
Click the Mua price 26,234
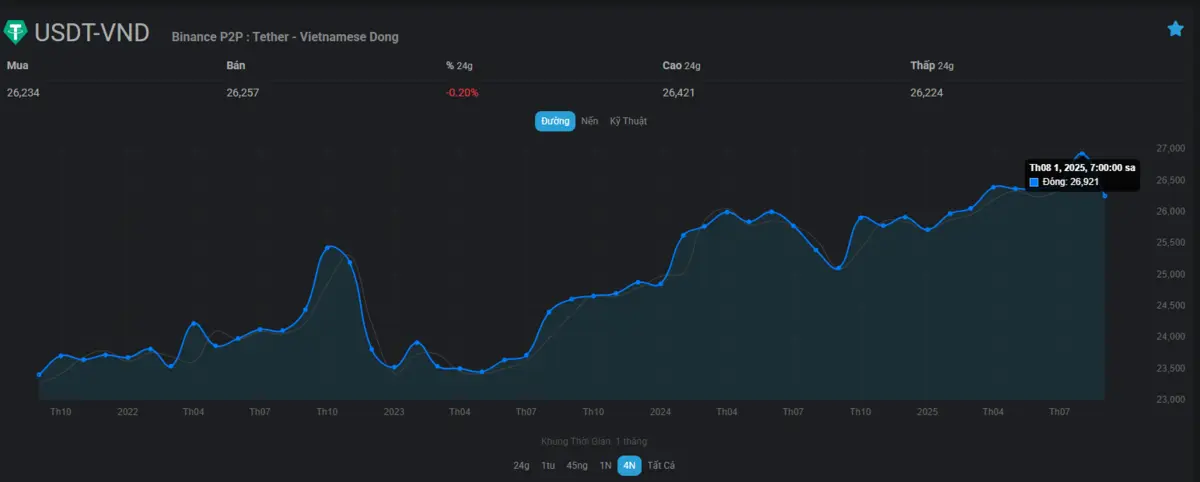click(23, 93)
